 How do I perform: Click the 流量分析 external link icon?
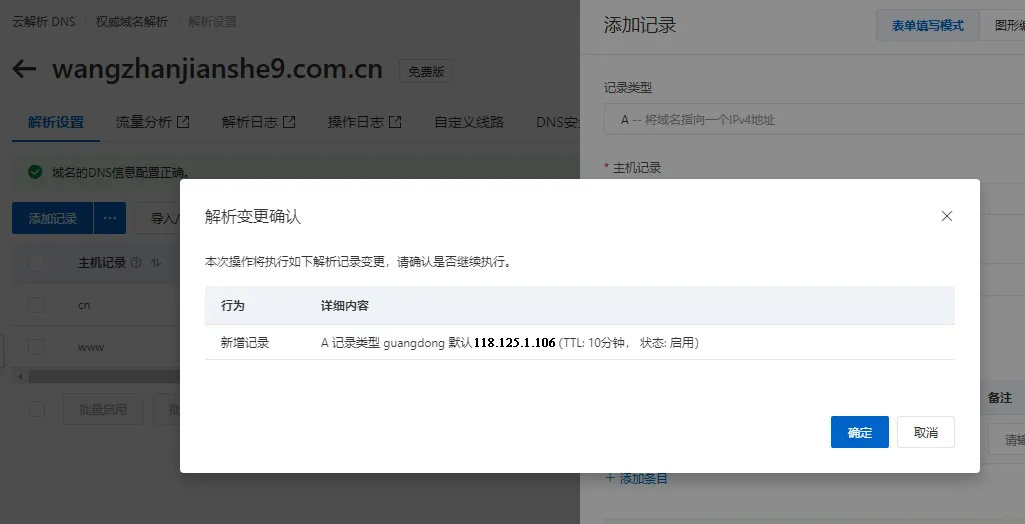[x=183, y=122]
